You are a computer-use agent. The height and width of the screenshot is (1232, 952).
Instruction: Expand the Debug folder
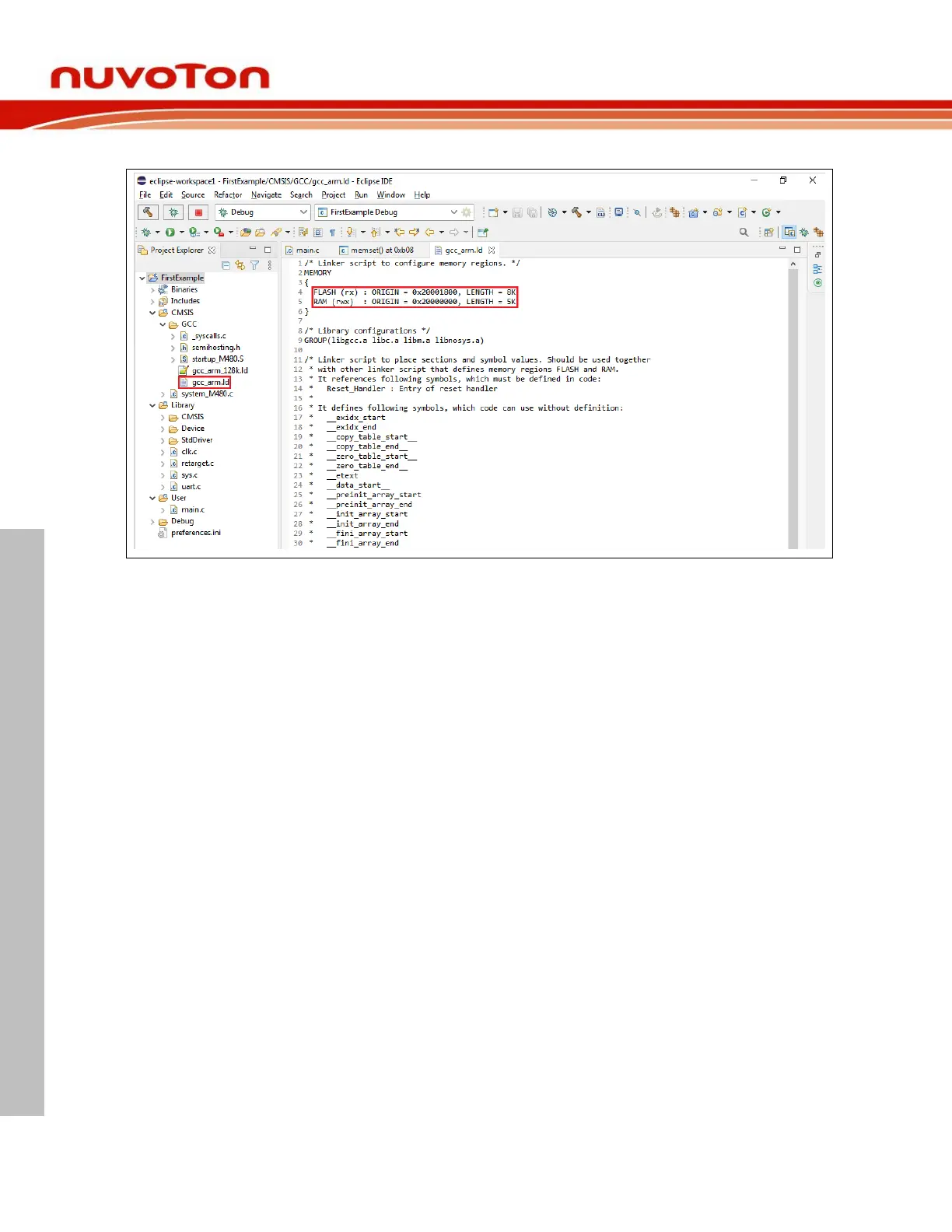point(152,522)
